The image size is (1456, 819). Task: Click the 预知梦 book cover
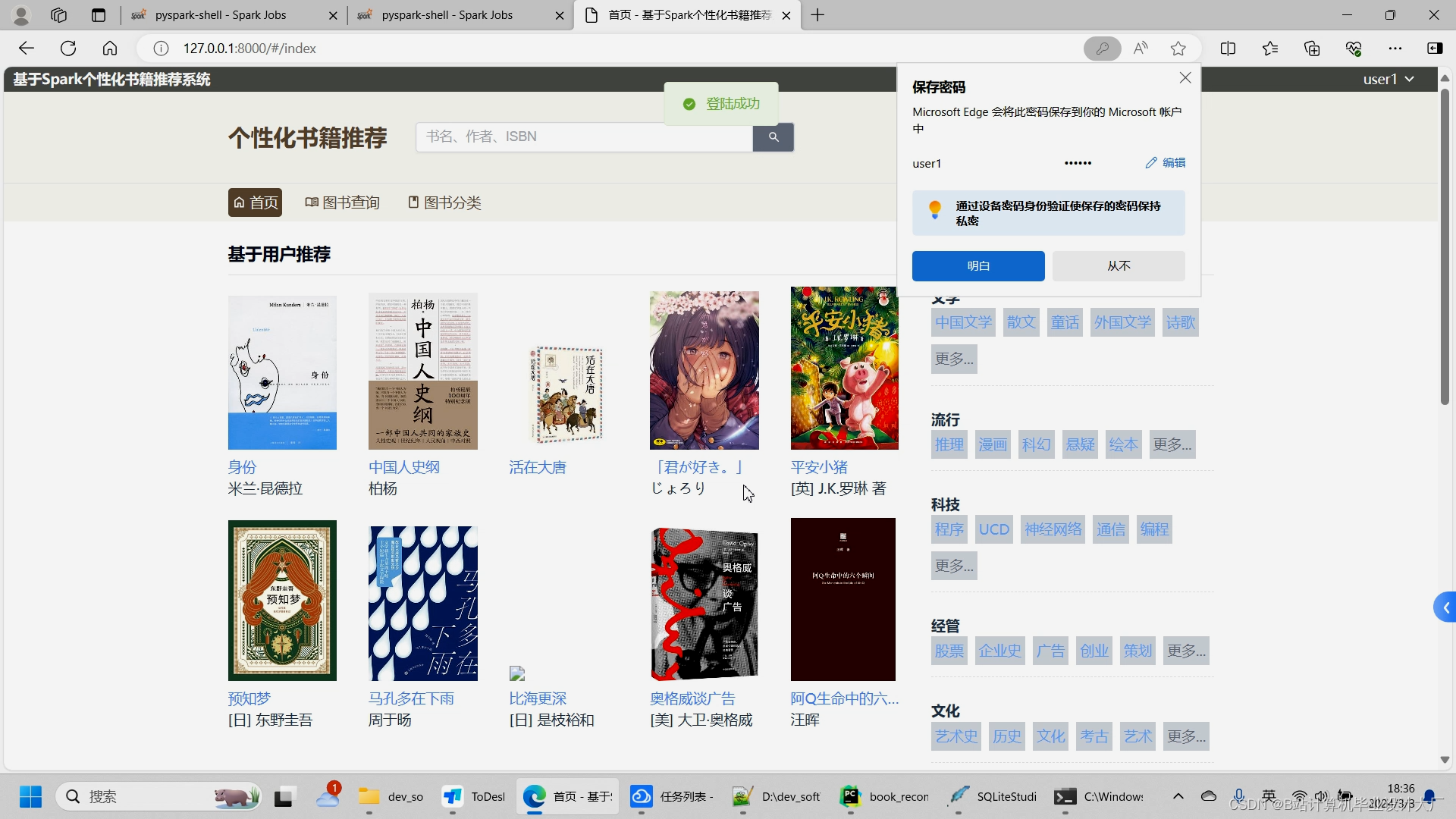pos(282,601)
